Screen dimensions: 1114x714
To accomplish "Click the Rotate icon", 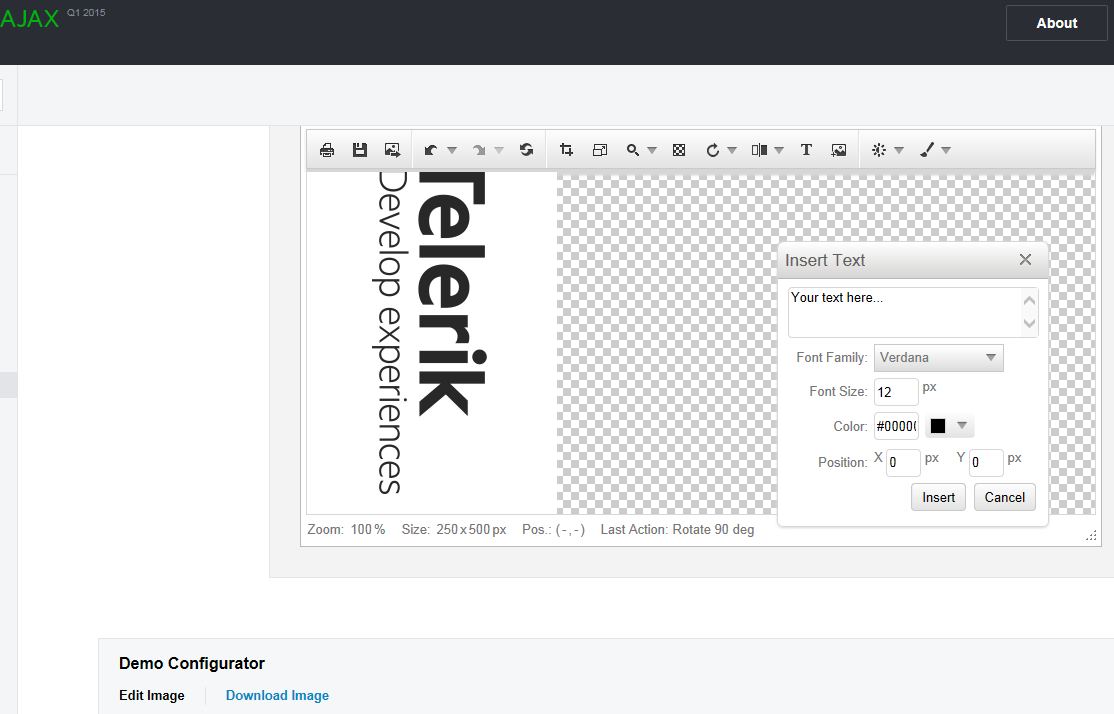I will point(713,150).
